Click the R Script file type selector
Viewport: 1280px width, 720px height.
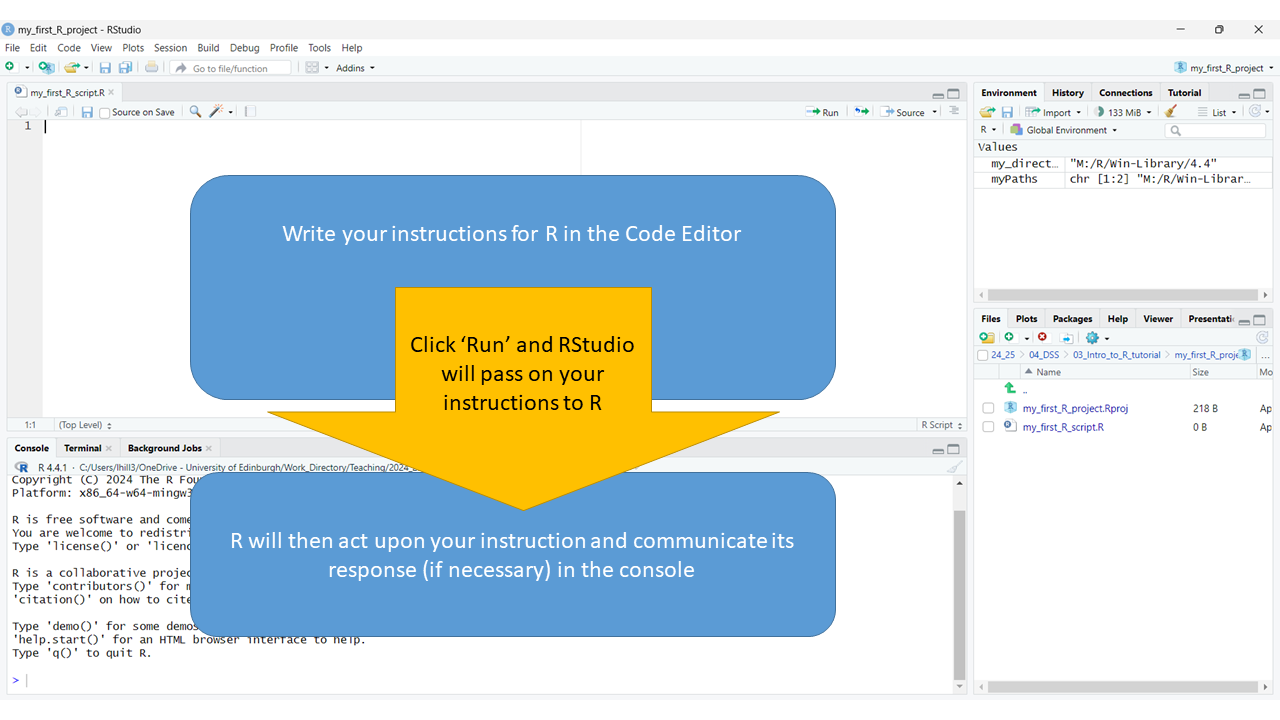[x=940, y=425]
